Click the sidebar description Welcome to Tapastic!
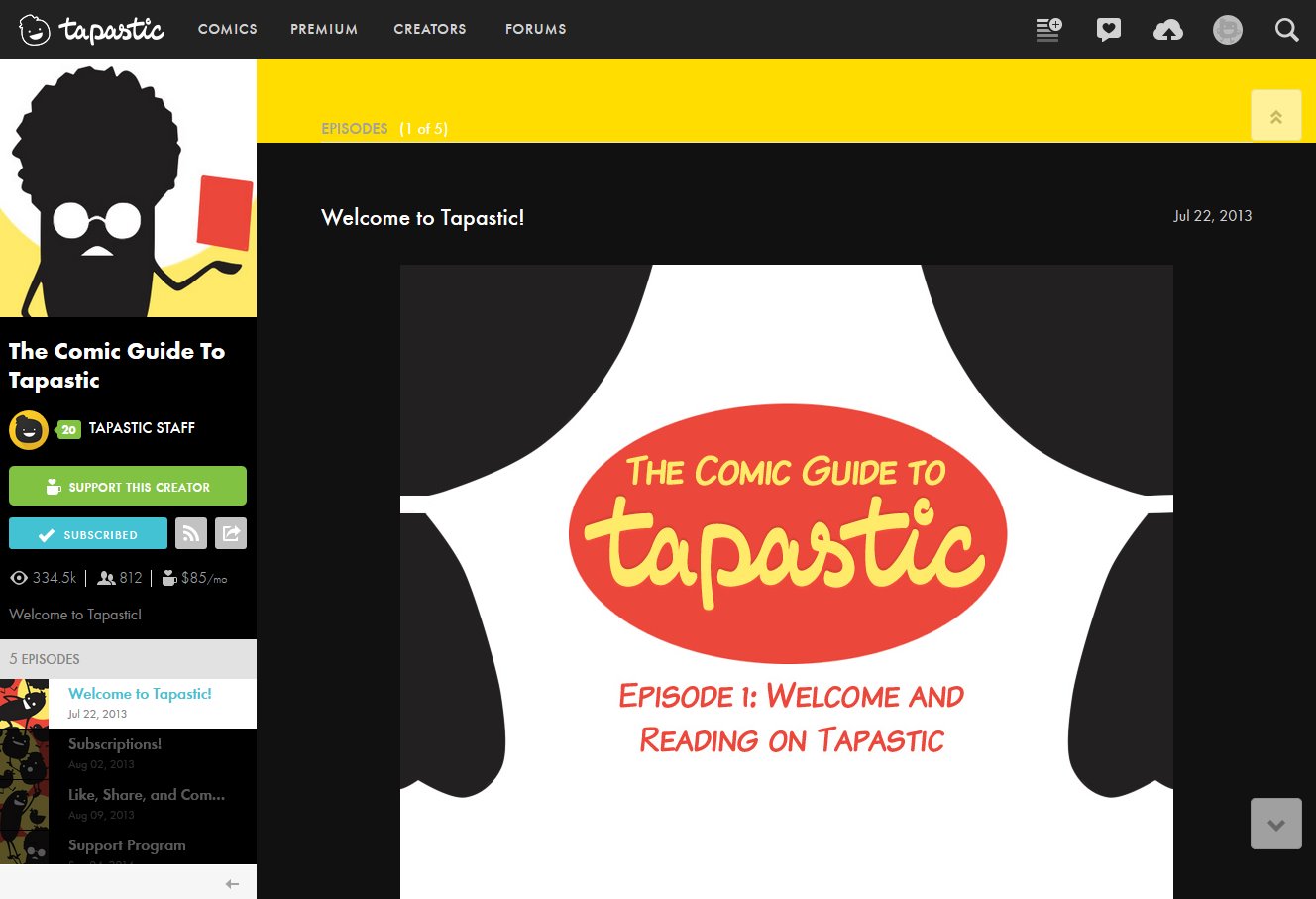 (x=75, y=615)
